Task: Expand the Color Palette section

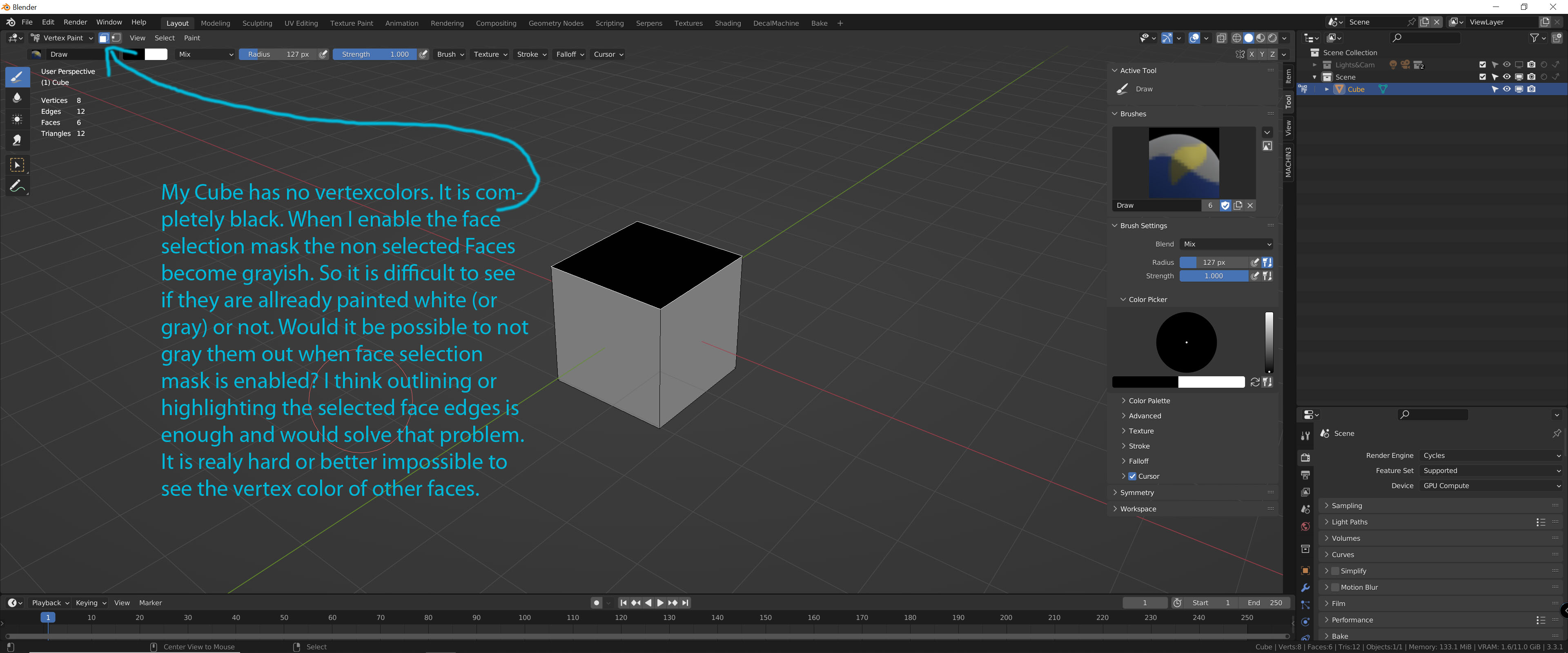Action: (1149, 400)
